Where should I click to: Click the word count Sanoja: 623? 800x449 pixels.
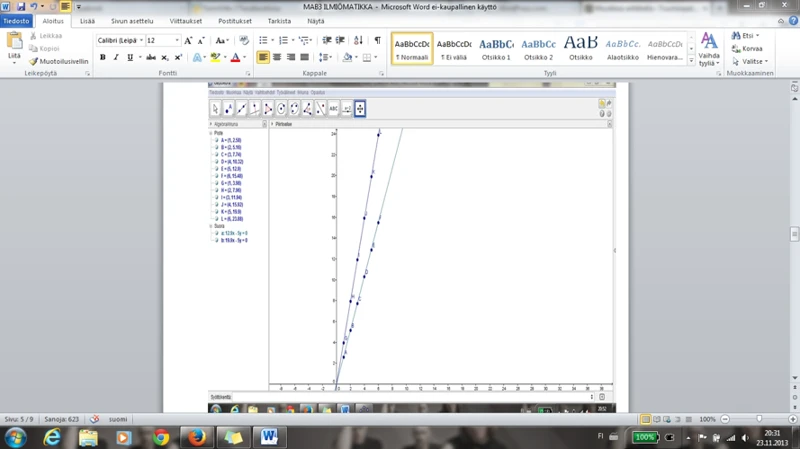[x=60, y=419]
